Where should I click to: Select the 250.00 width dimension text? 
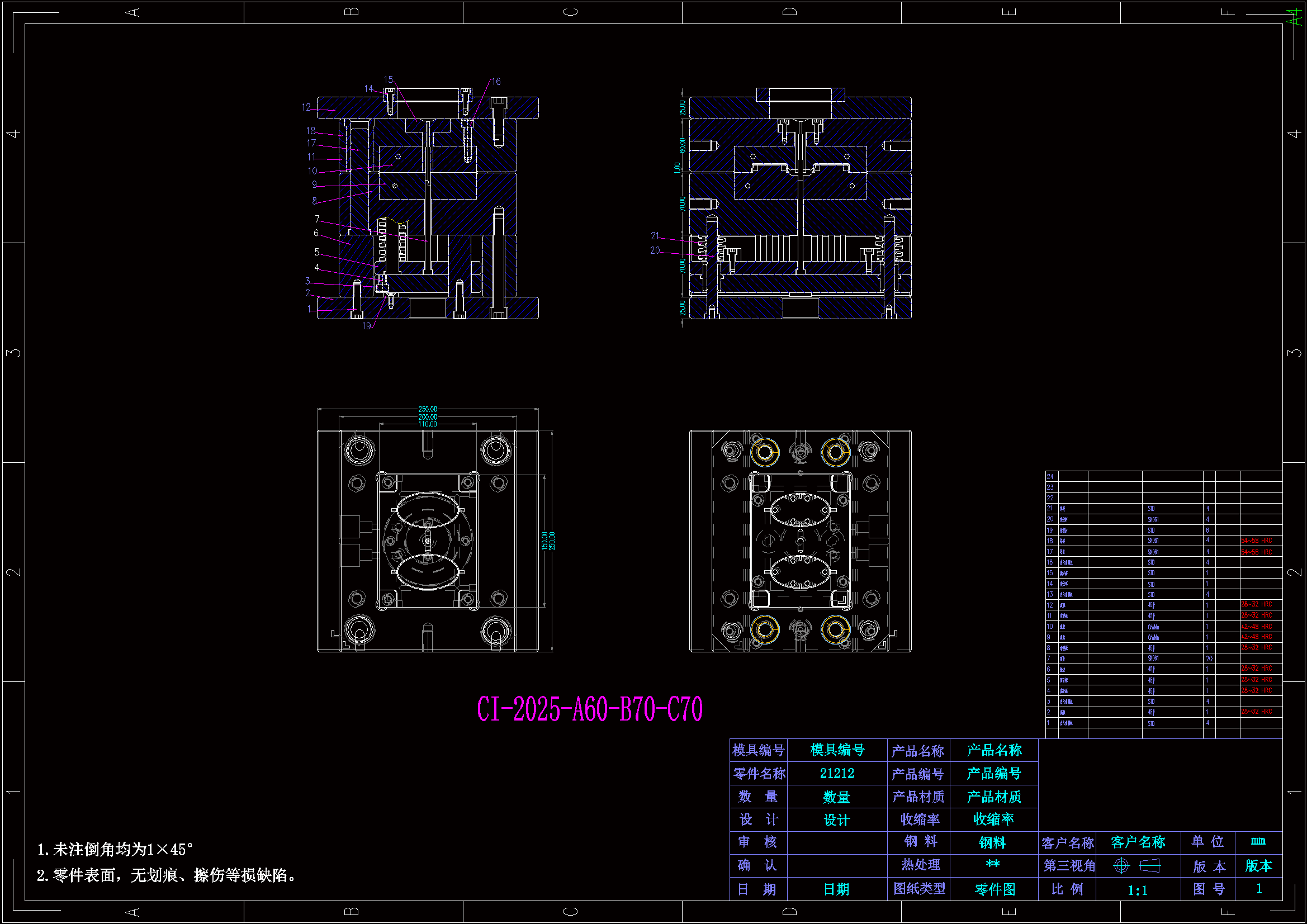pyautogui.click(x=428, y=409)
